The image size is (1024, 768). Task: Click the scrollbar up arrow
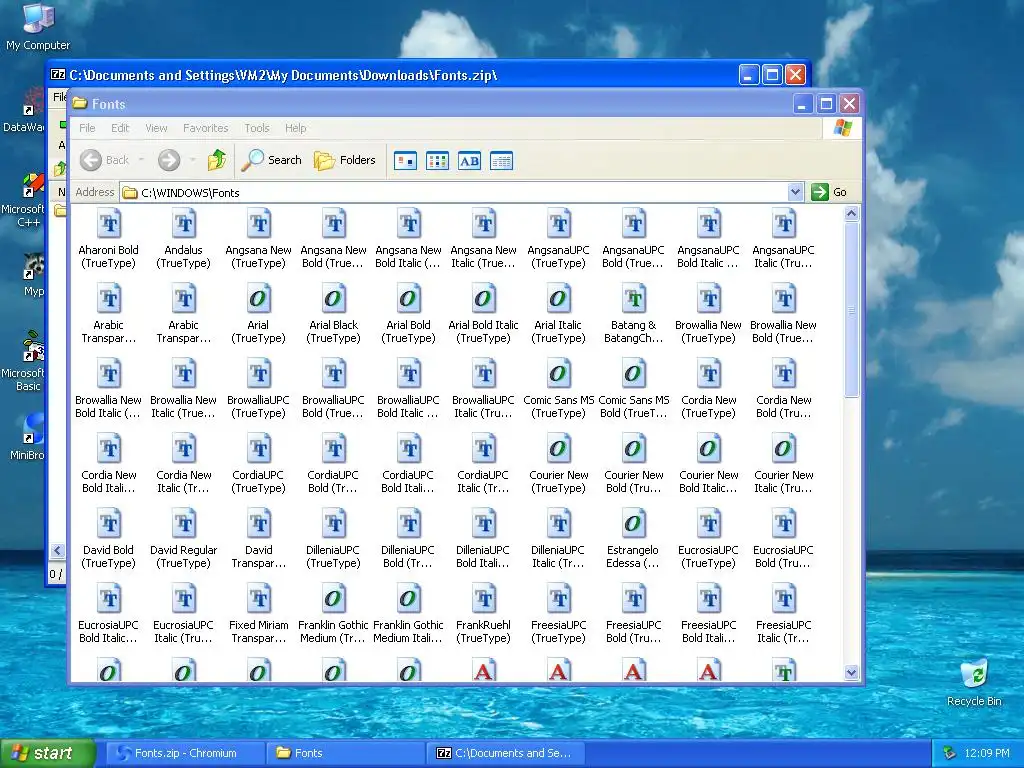[851, 214]
